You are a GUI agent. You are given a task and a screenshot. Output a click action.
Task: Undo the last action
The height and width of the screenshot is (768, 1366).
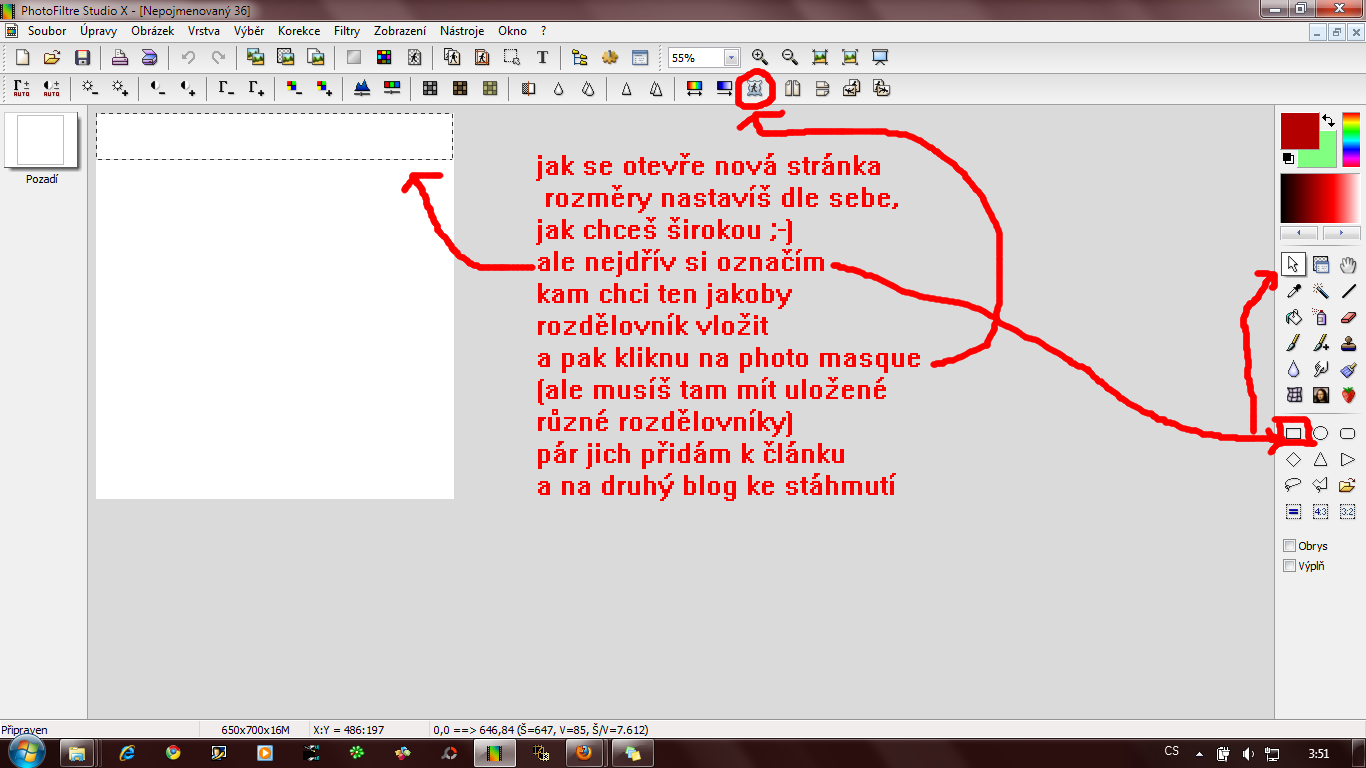(187, 58)
